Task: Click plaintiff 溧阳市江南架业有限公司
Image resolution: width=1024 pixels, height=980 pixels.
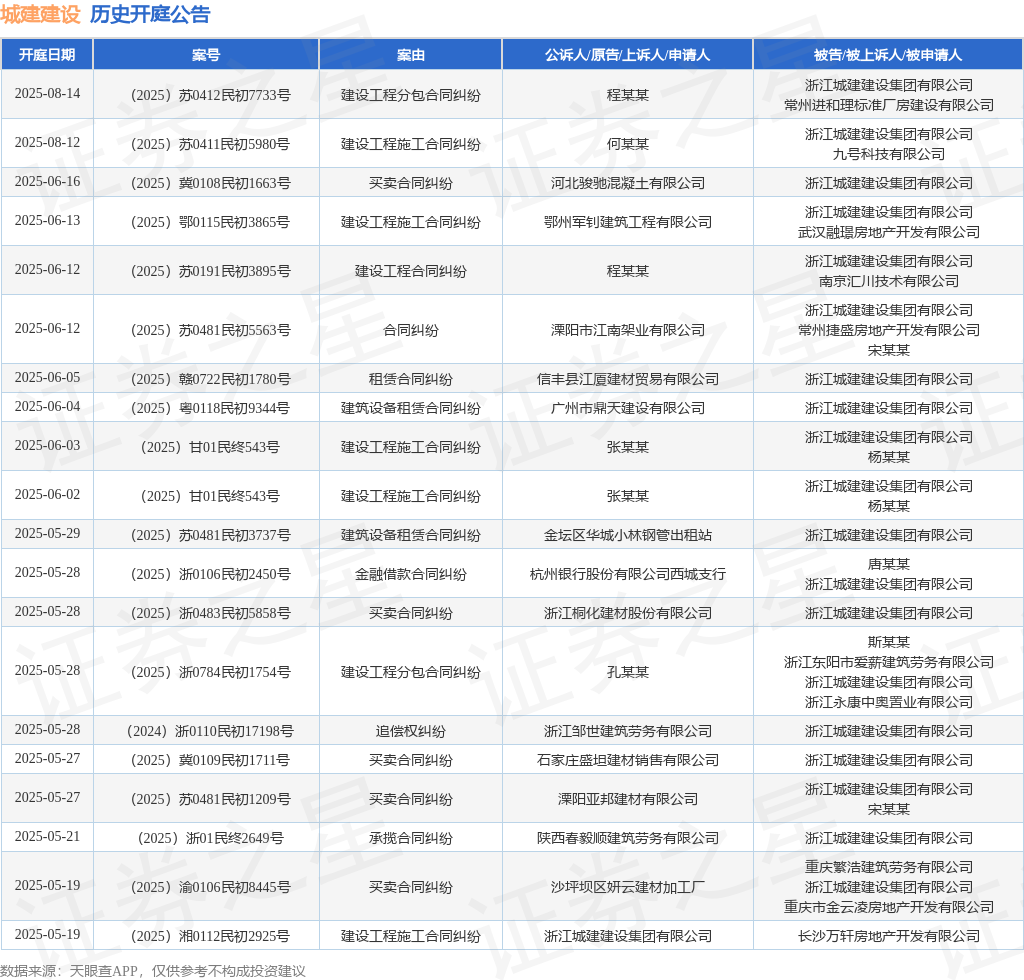Action: [628, 330]
